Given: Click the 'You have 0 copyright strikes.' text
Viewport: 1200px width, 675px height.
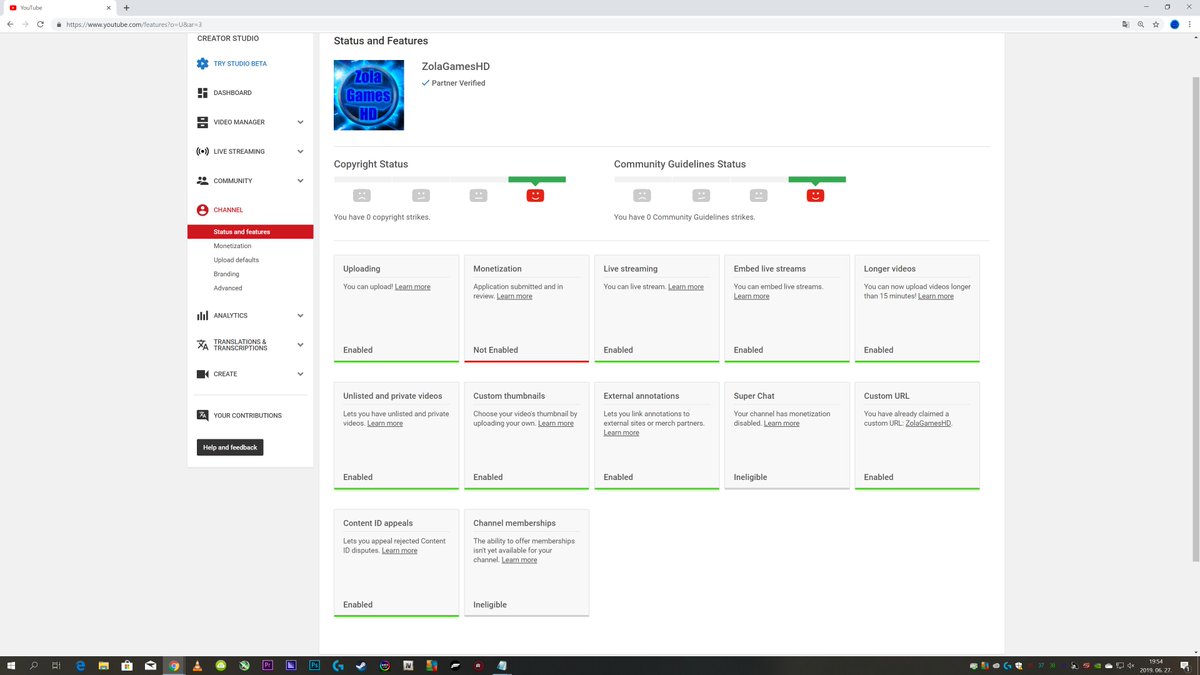Looking at the screenshot, I should point(382,217).
